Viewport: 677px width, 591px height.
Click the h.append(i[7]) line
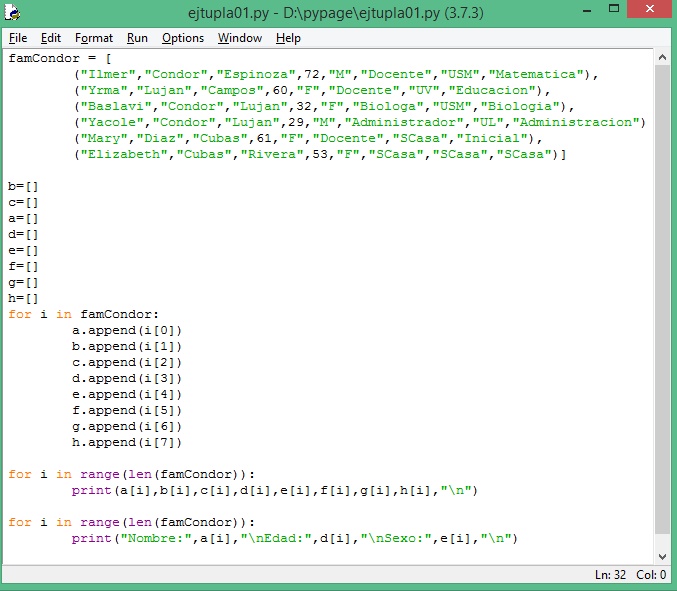127,442
